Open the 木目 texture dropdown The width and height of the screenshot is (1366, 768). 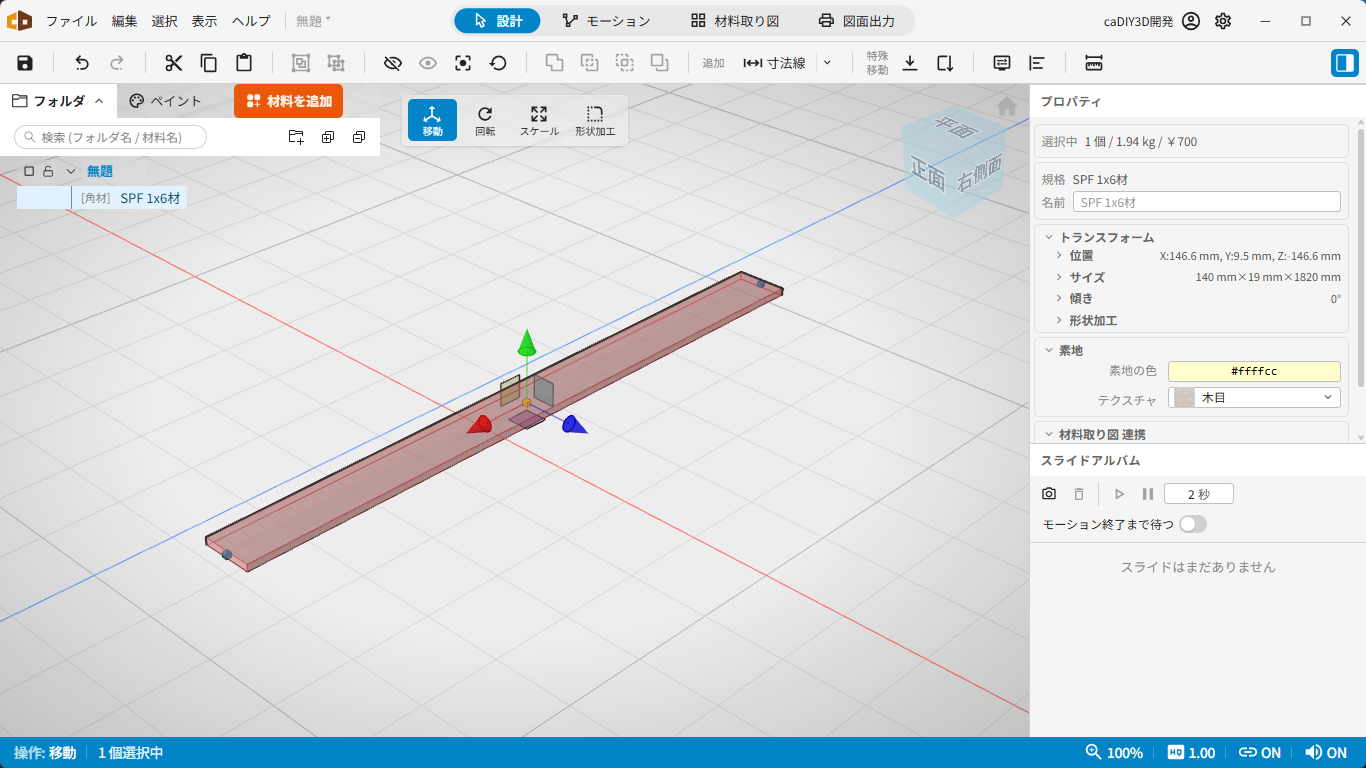click(1254, 397)
